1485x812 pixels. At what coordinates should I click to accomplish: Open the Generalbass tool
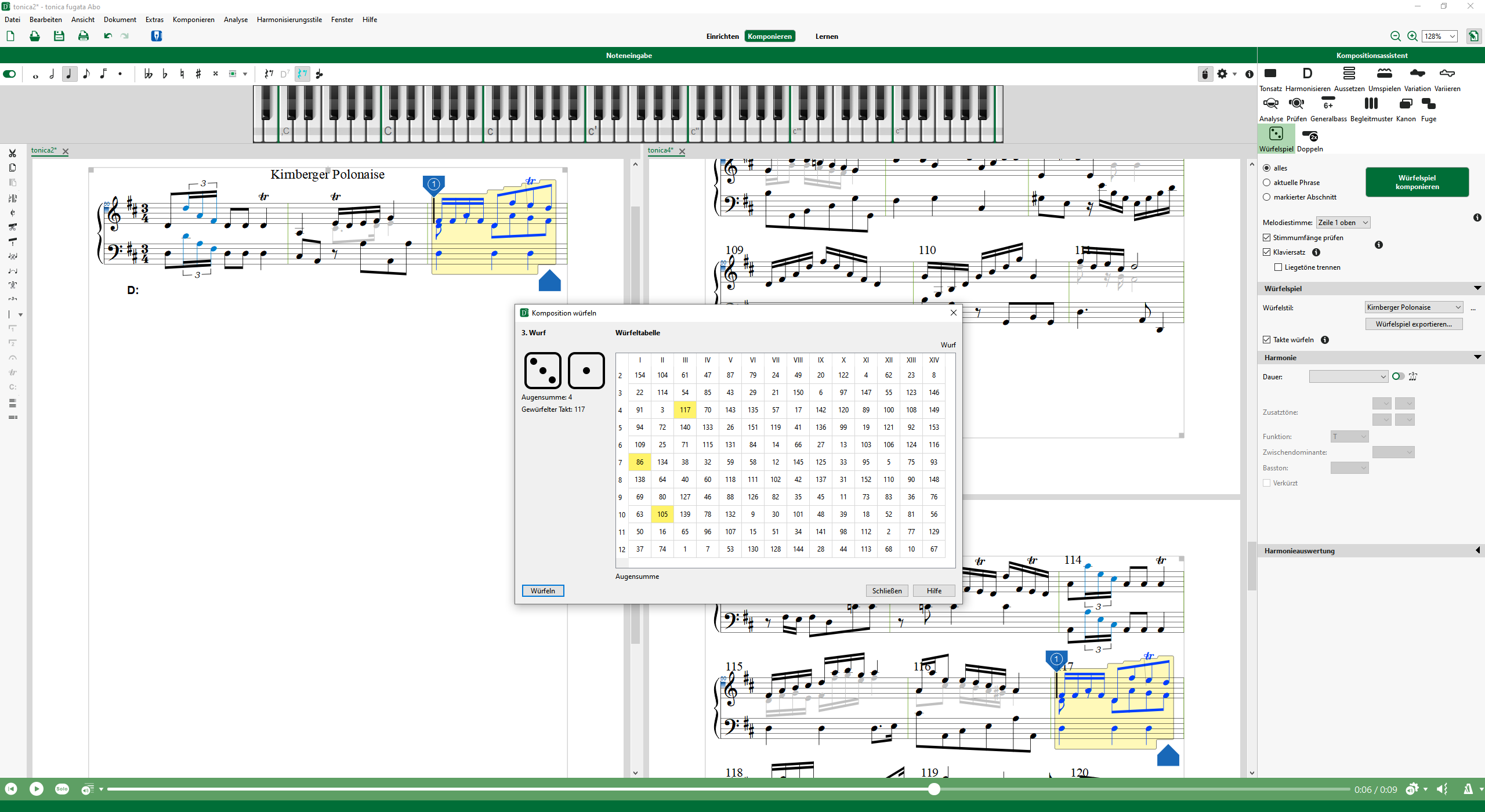pyautogui.click(x=1328, y=110)
